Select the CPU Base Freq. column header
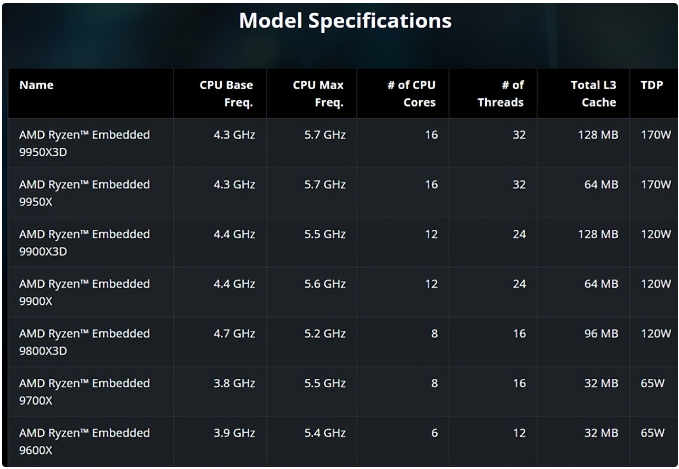679x469 pixels. (x=226, y=93)
